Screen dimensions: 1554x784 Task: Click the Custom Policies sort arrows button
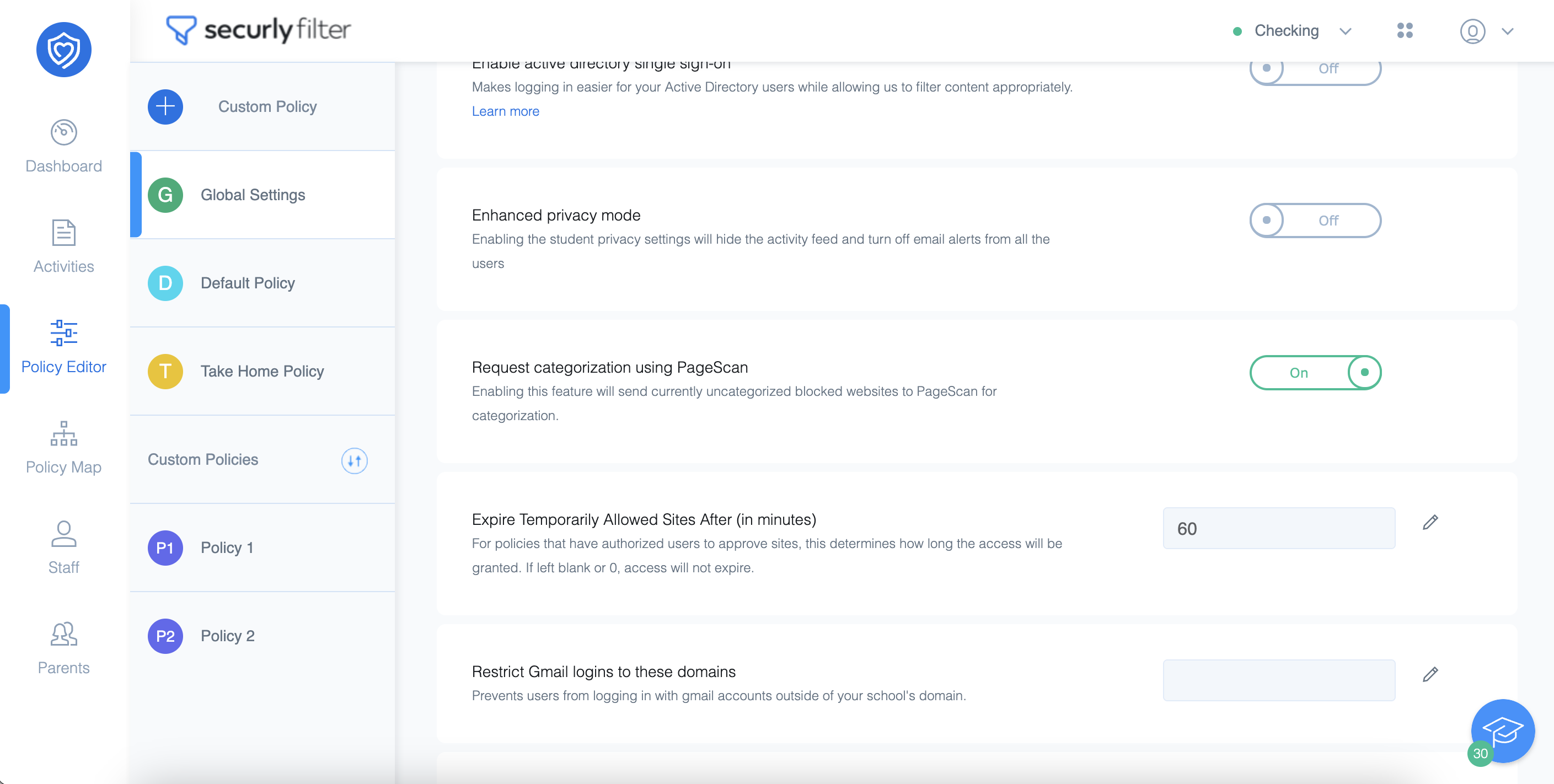coord(354,461)
